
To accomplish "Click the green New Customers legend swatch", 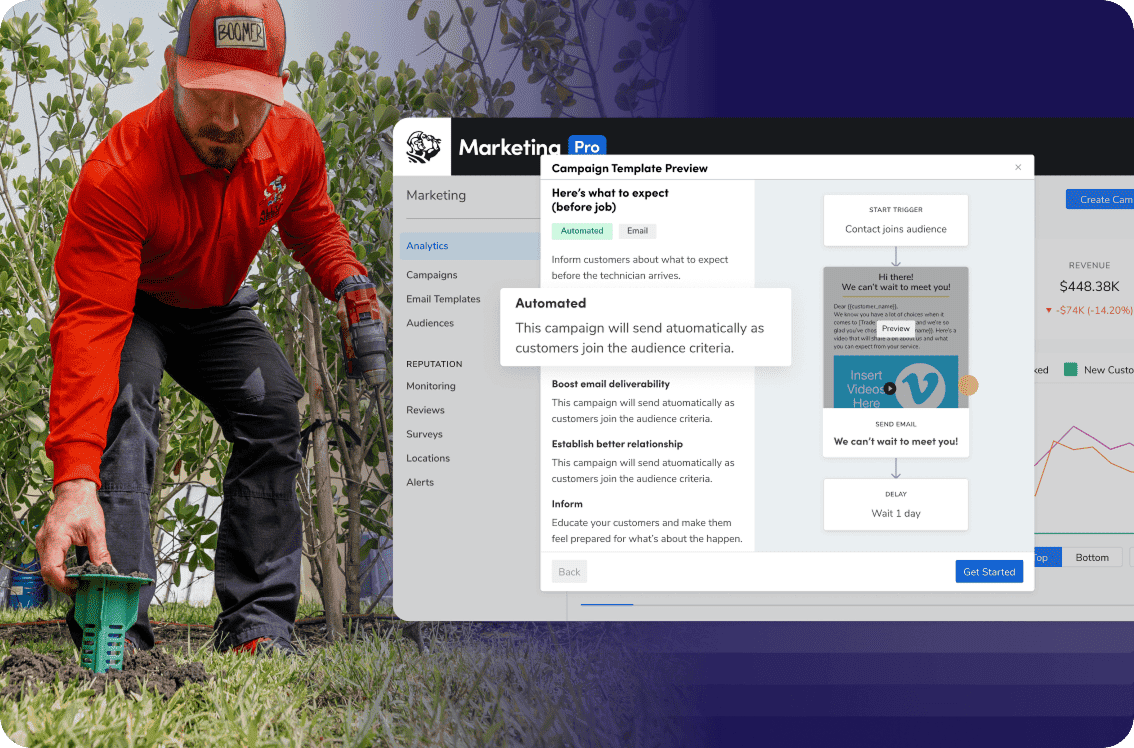I will (x=1070, y=370).
